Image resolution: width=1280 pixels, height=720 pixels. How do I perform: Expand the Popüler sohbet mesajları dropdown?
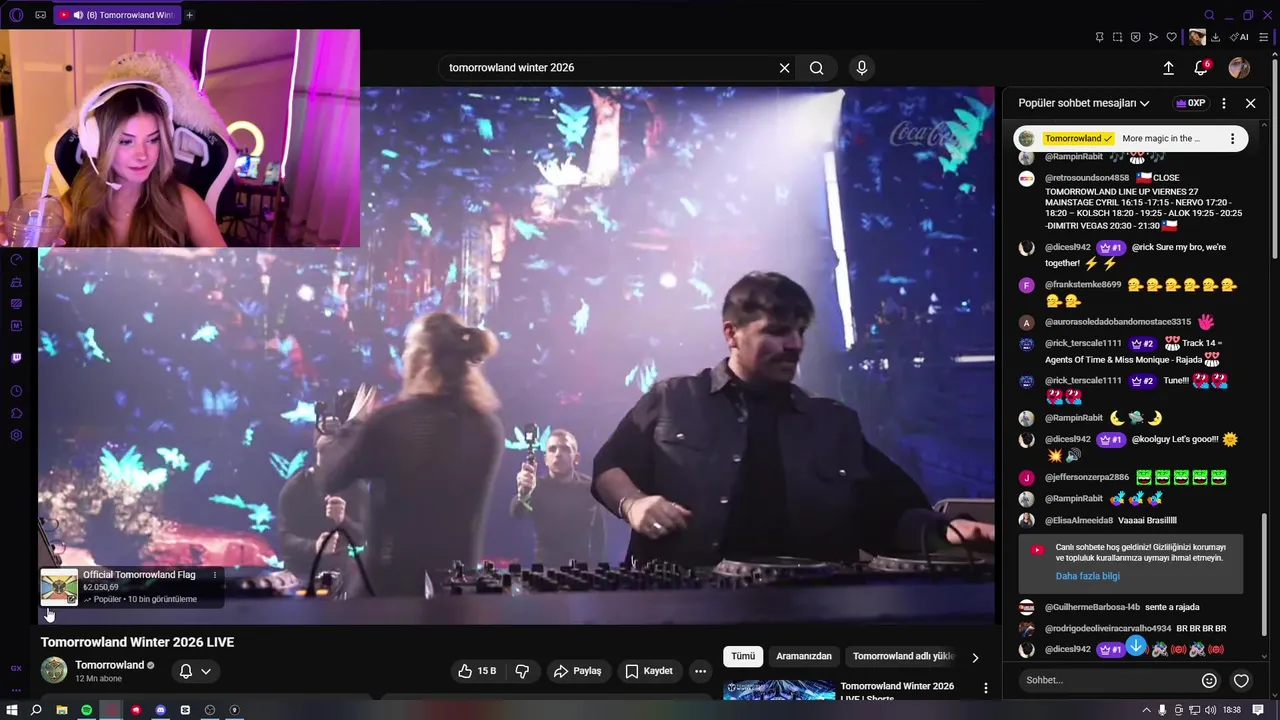(1084, 103)
